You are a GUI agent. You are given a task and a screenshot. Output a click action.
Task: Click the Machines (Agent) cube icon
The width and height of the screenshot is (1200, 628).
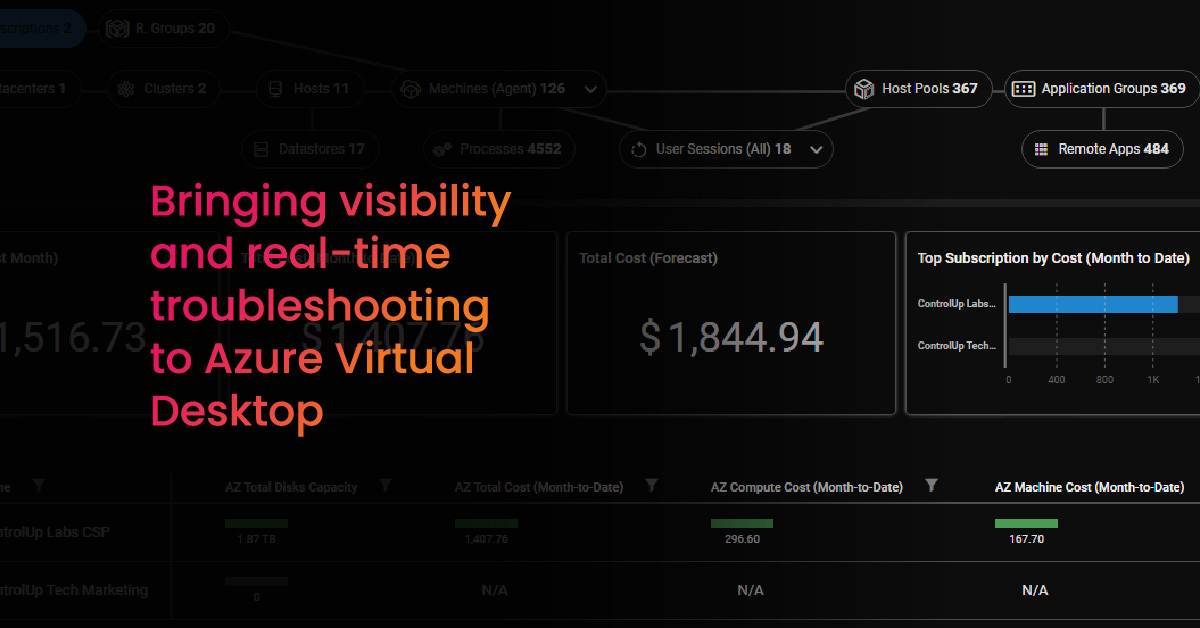[409, 89]
